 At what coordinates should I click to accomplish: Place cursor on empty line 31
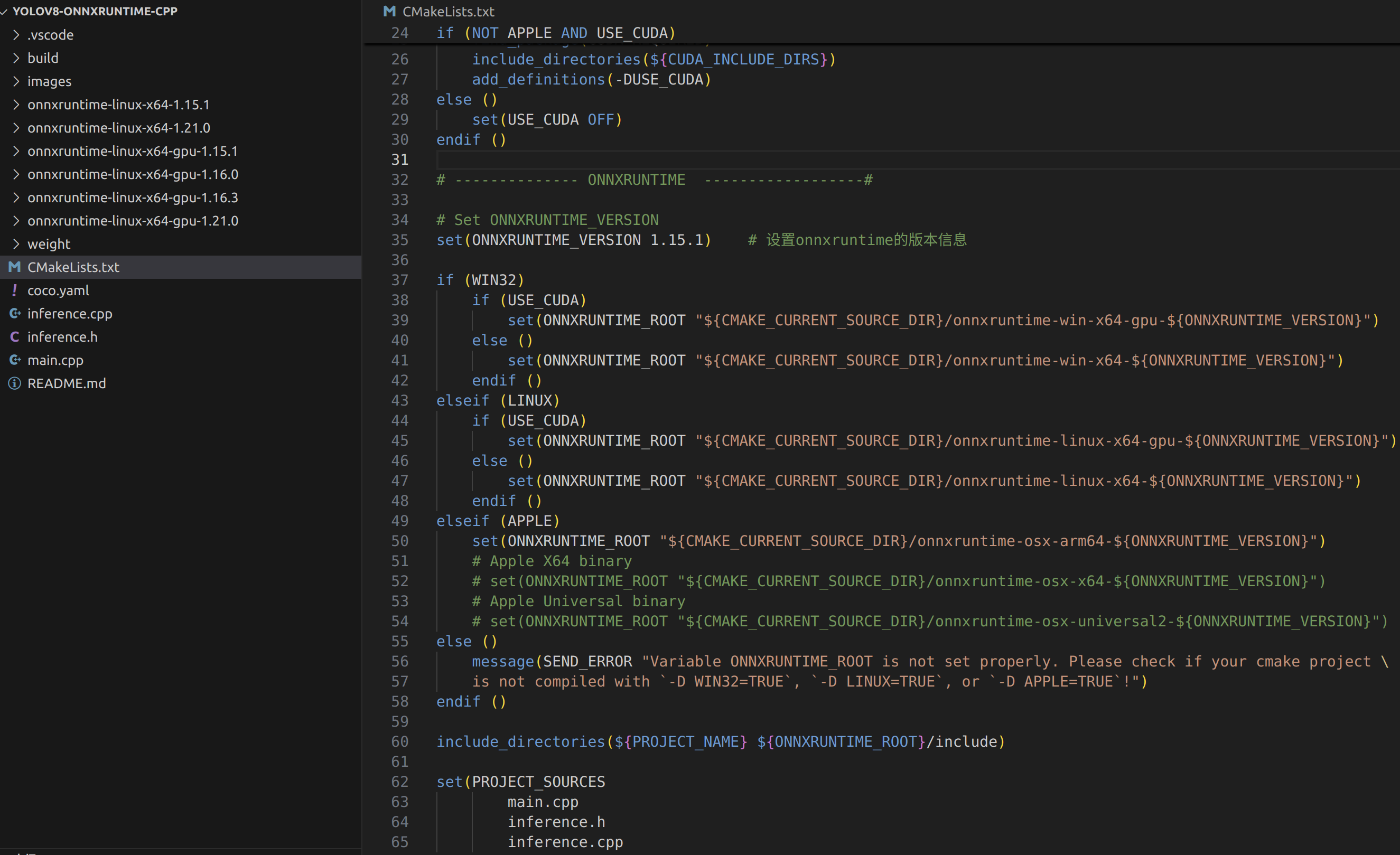[682, 159]
